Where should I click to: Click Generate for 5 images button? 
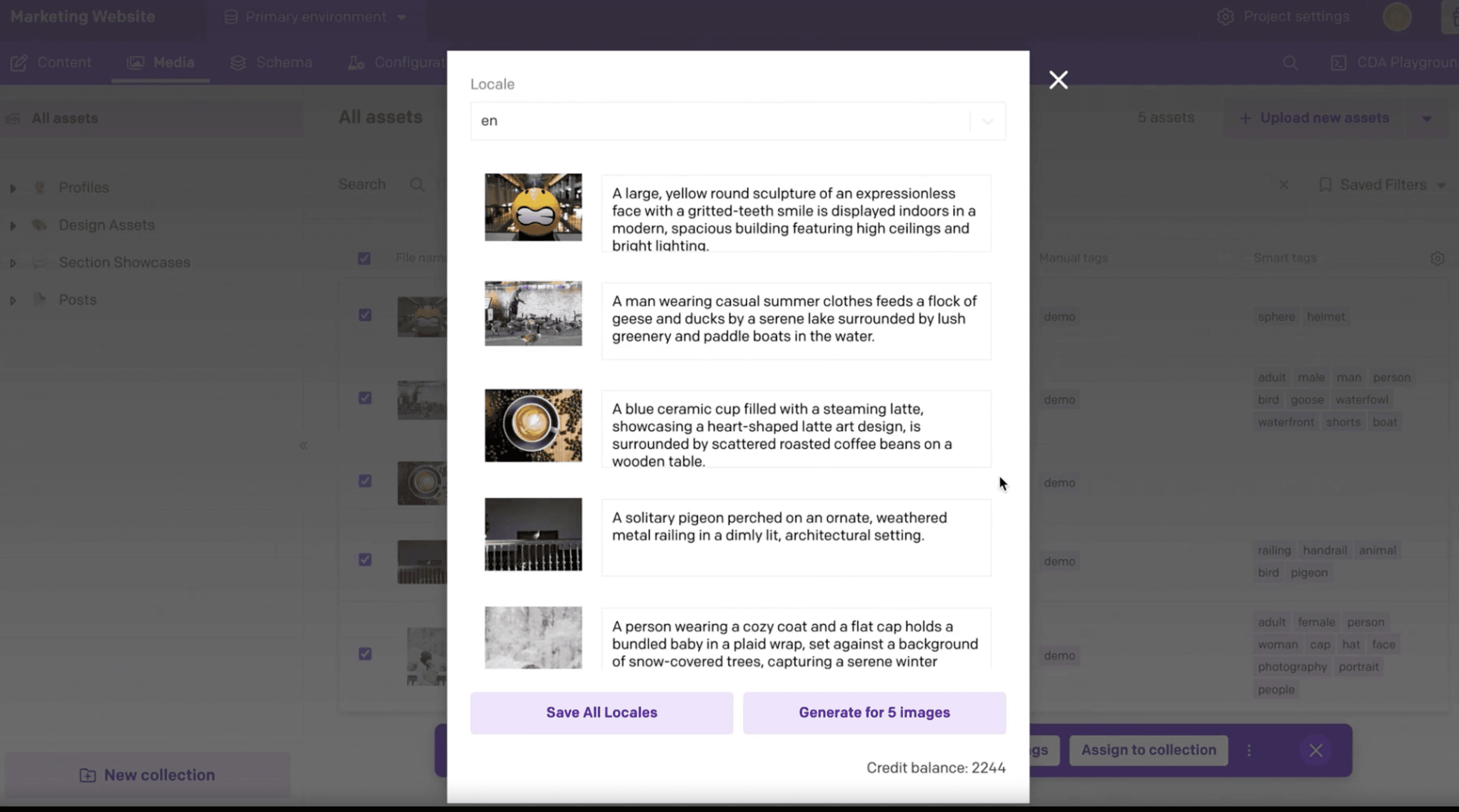(x=874, y=712)
